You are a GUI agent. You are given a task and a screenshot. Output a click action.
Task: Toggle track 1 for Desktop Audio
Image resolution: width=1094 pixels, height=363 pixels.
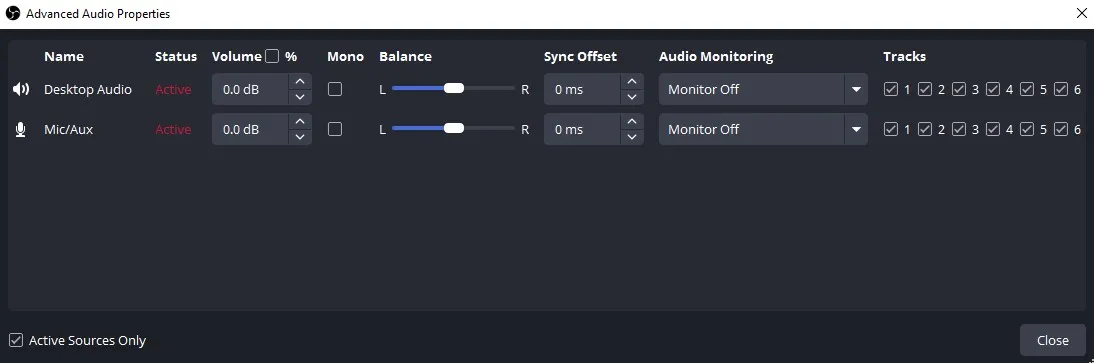click(x=891, y=89)
